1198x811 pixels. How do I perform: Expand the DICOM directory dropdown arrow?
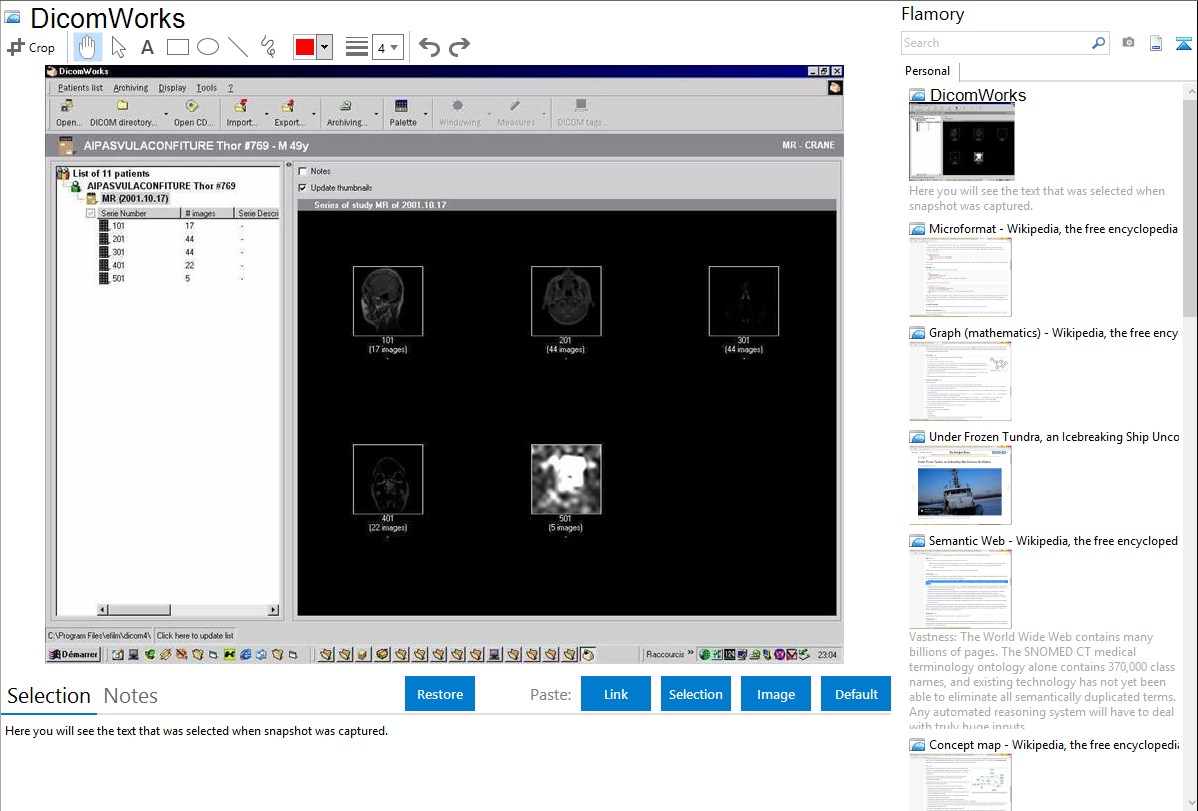click(165, 114)
